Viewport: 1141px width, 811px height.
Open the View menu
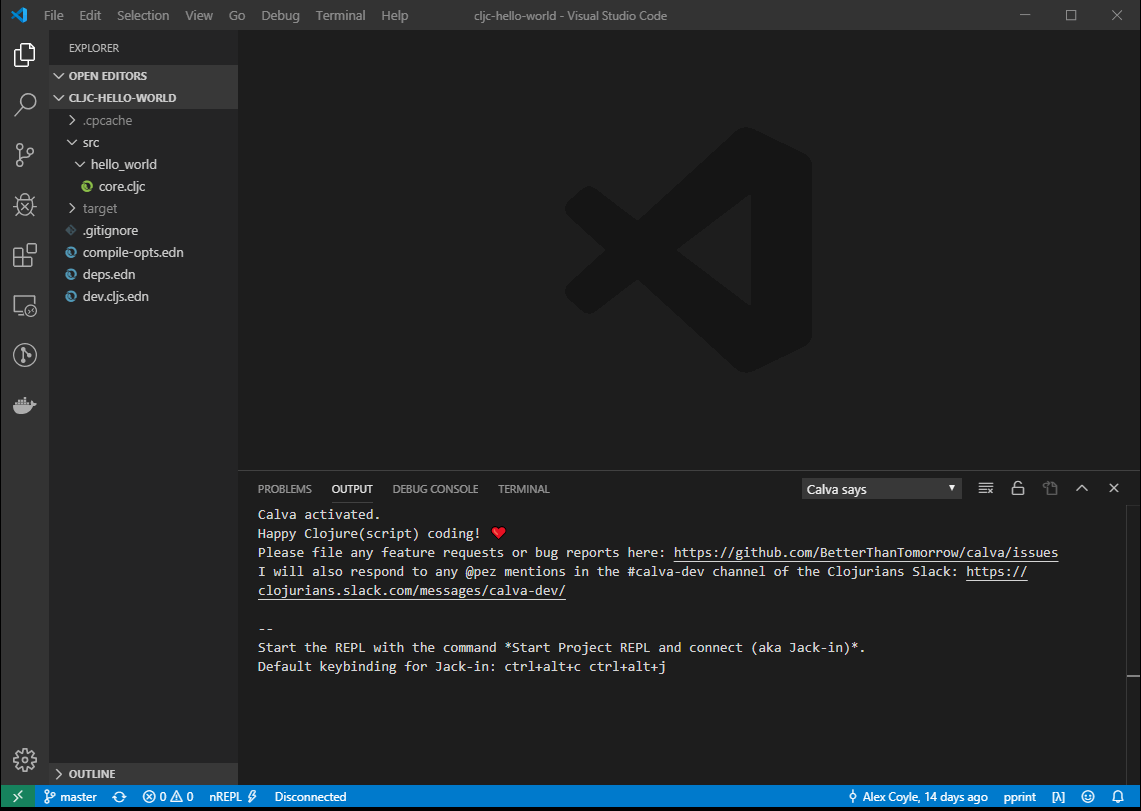199,15
